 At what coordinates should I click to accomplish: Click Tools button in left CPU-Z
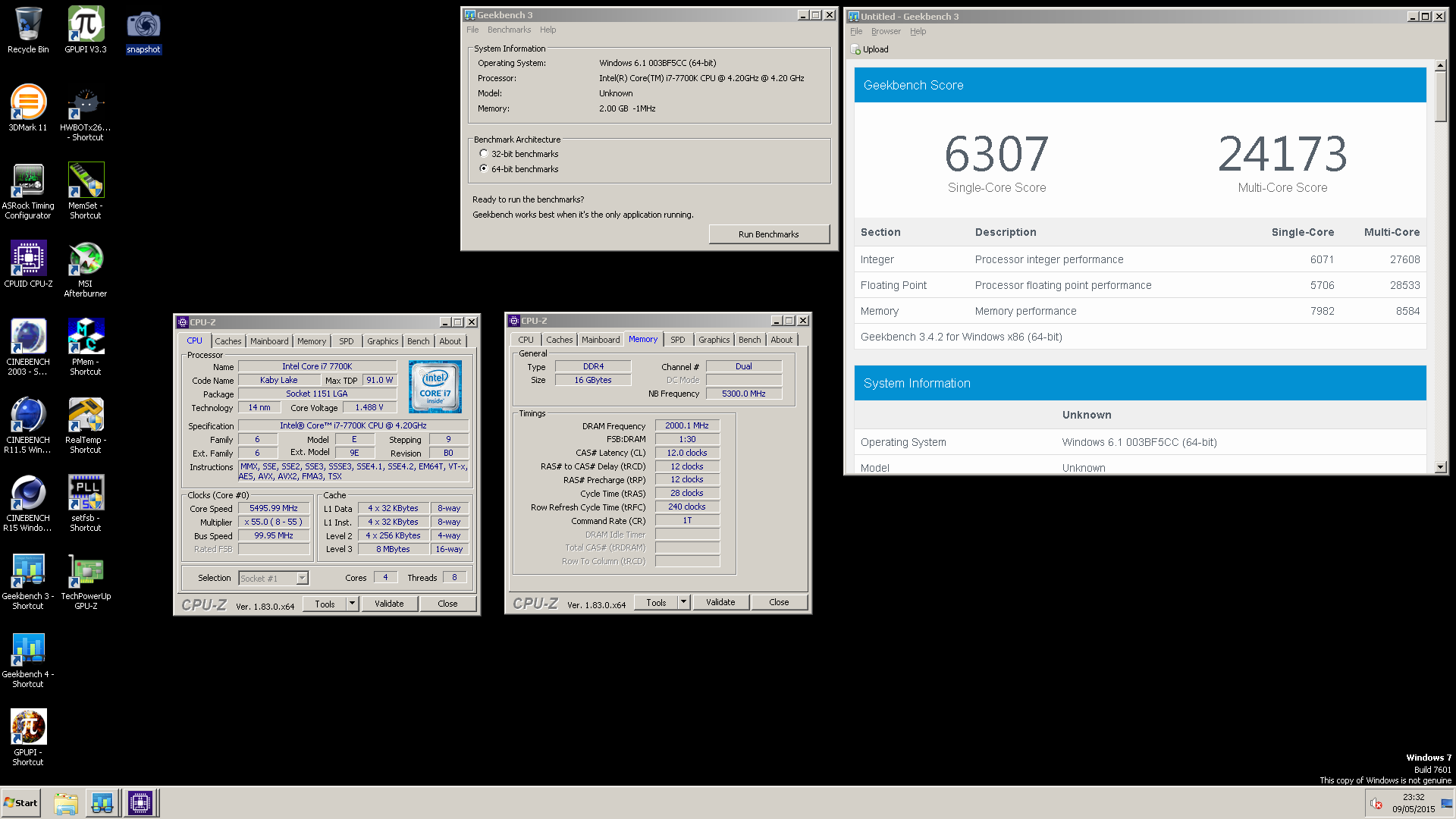325,604
